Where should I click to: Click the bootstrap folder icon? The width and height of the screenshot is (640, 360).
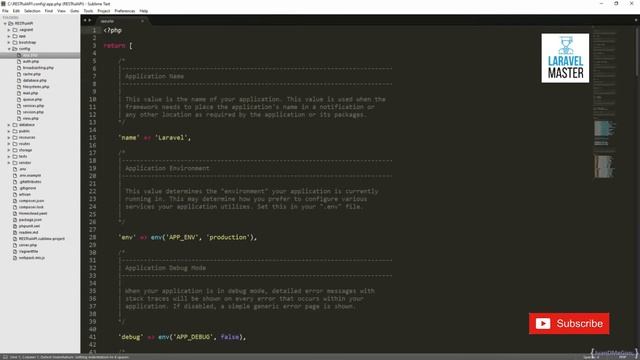15,42
